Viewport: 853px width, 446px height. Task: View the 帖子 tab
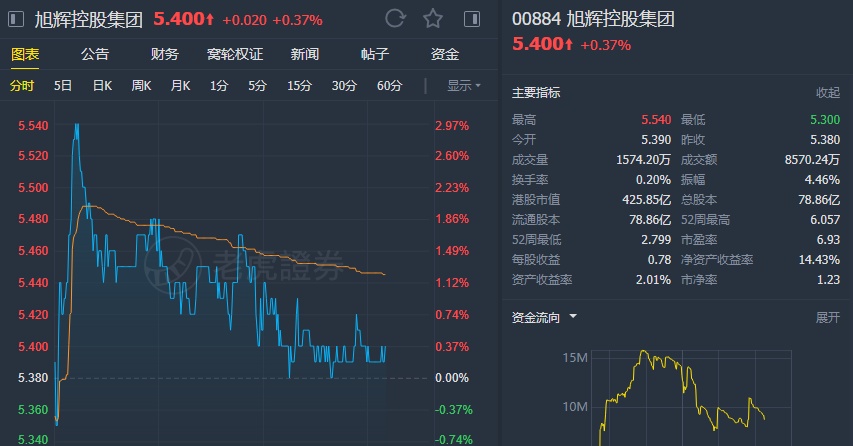coord(375,54)
